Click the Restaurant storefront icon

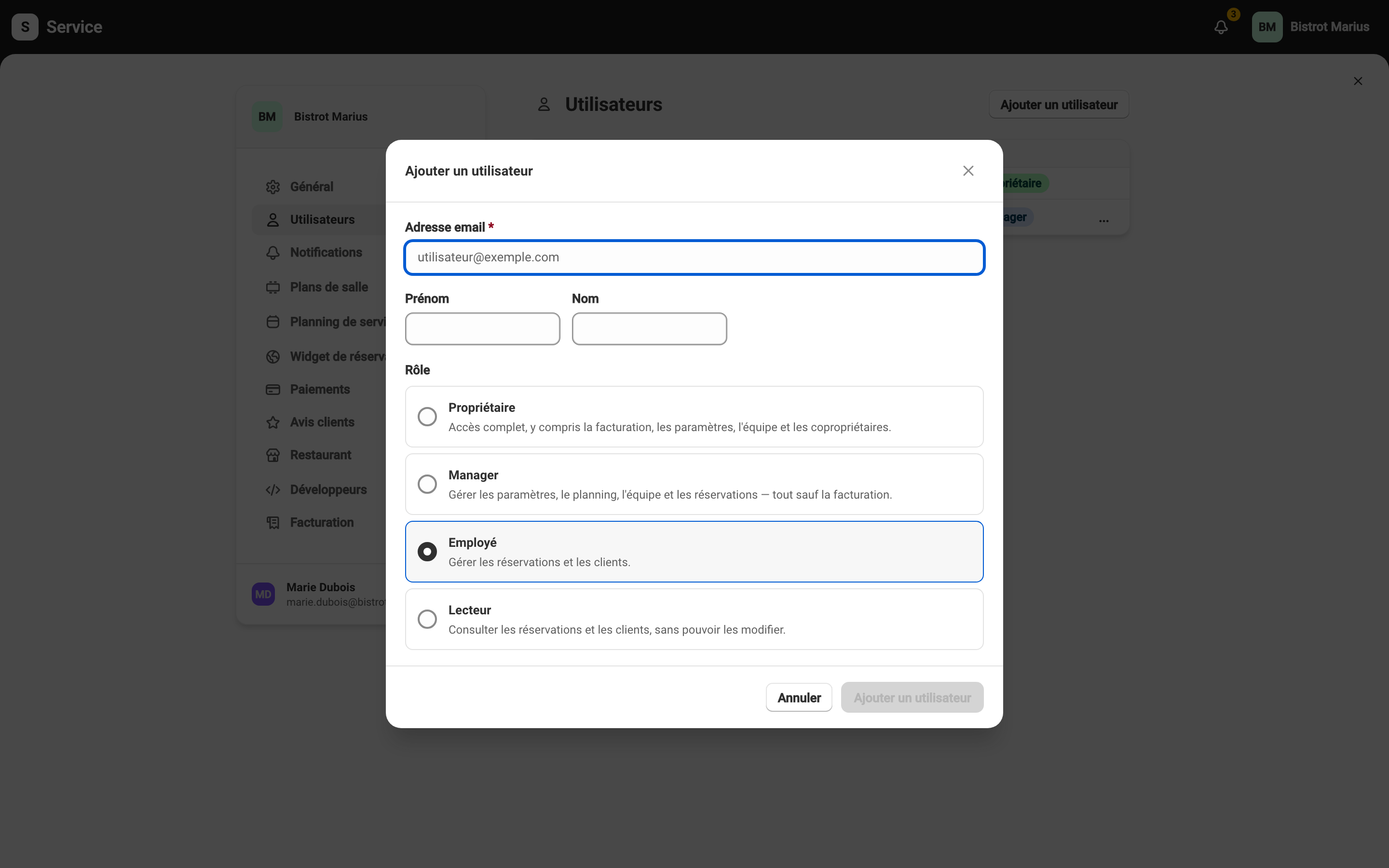[x=273, y=455]
